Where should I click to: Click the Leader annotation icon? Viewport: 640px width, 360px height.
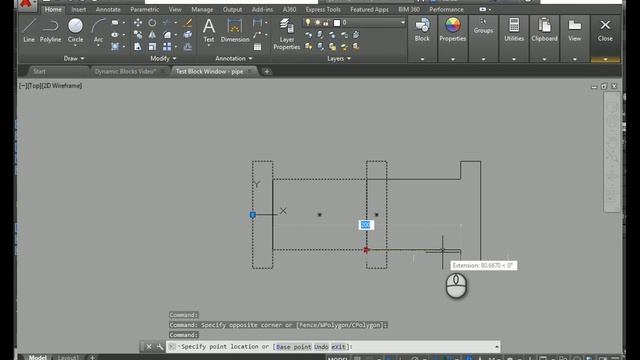pos(257,35)
